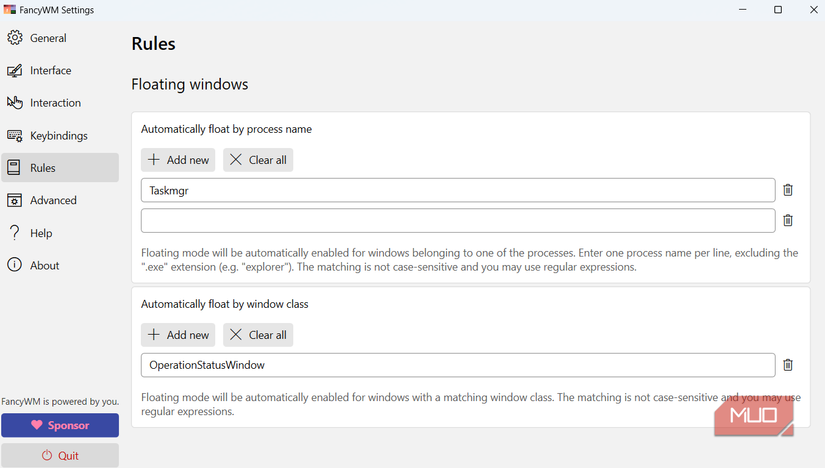The height and width of the screenshot is (468, 825).
Task: Clear all window class rules
Action: (258, 335)
